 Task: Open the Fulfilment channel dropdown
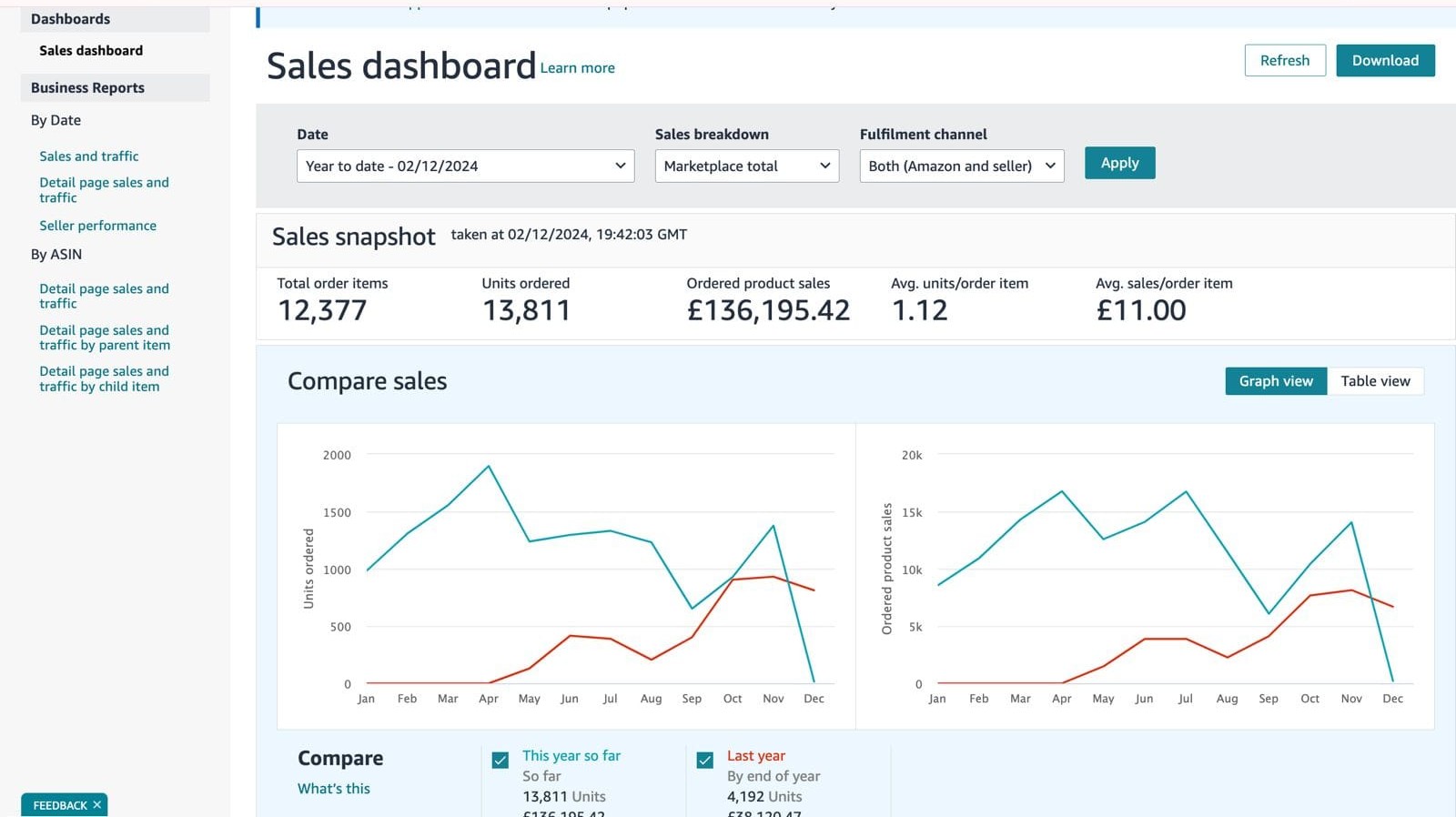961,166
